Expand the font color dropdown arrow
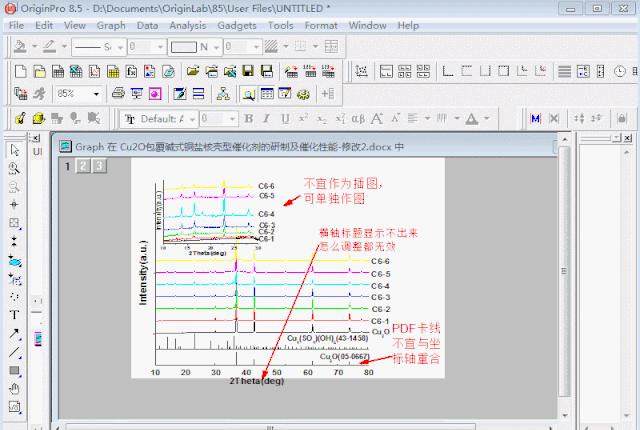This screenshot has width=640, height=430. 487,119
